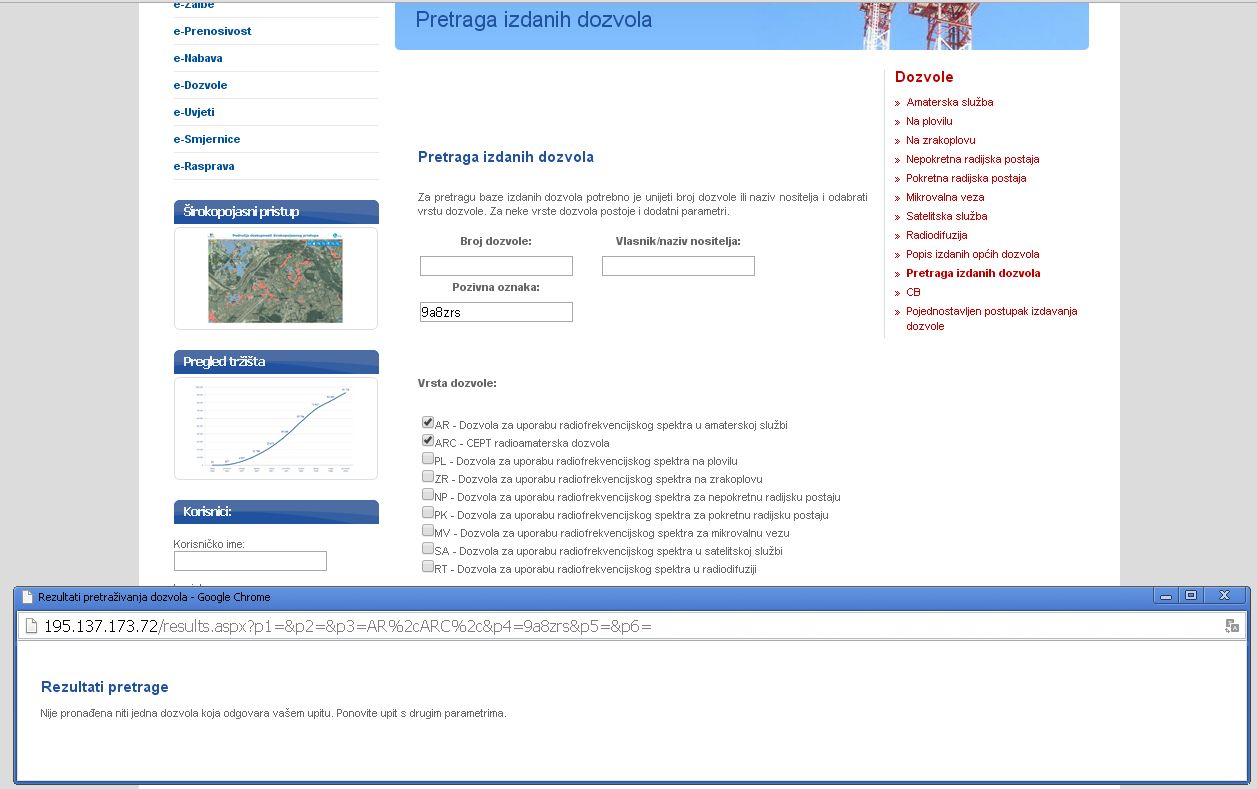
Task: Click the translate icon in the popup address bar
Action: (1232, 626)
